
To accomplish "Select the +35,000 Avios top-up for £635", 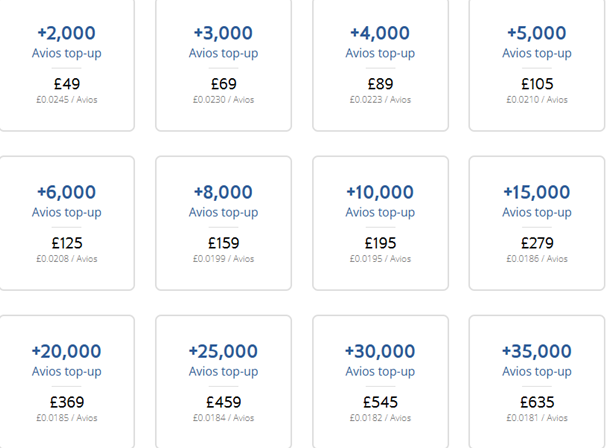I will pyautogui.click(x=537, y=382).
